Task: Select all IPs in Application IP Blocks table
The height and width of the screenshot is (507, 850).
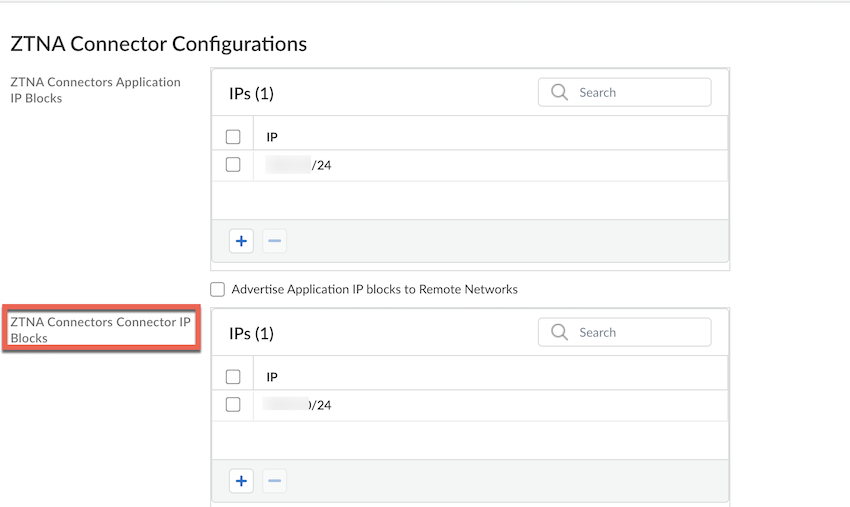Action: click(233, 137)
